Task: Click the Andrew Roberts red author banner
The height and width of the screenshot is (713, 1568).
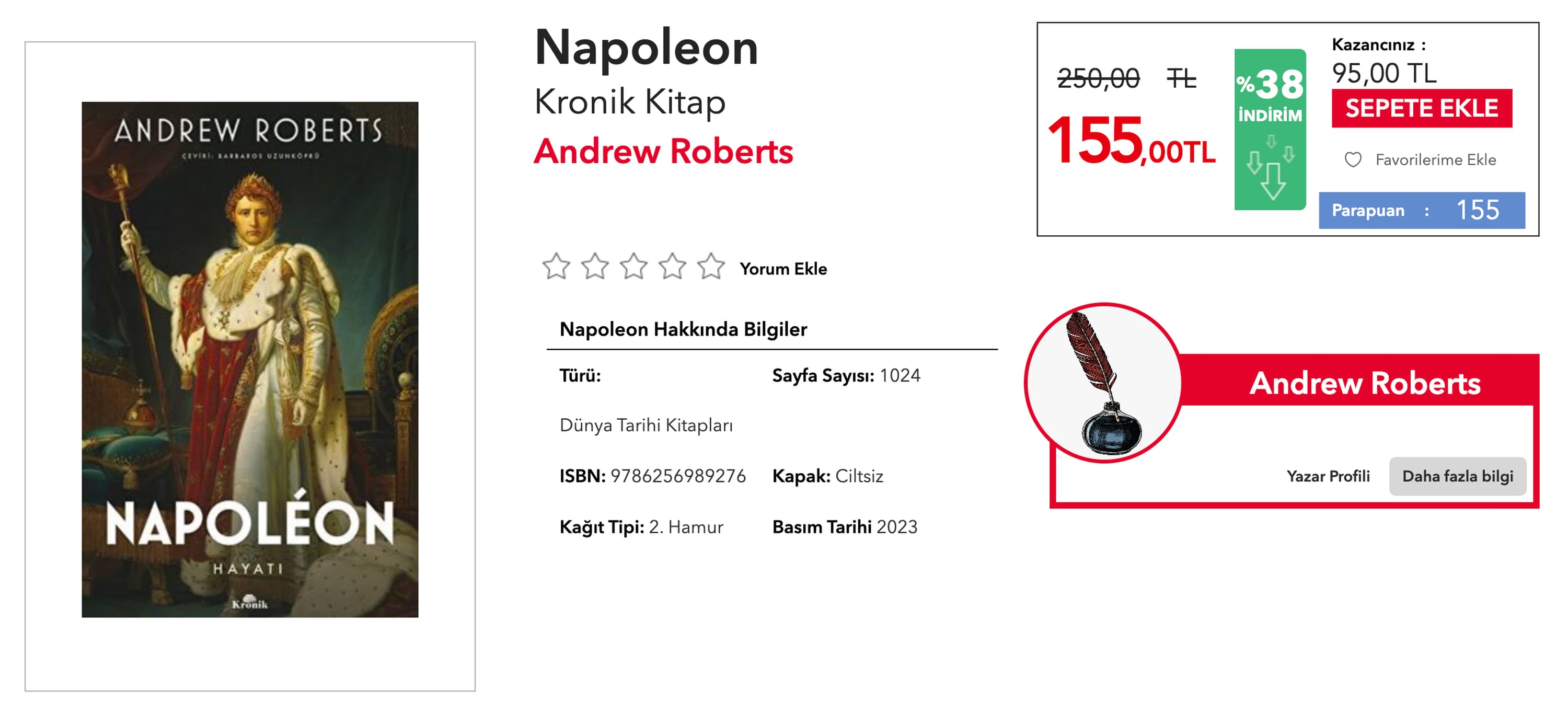Action: pos(1365,383)
